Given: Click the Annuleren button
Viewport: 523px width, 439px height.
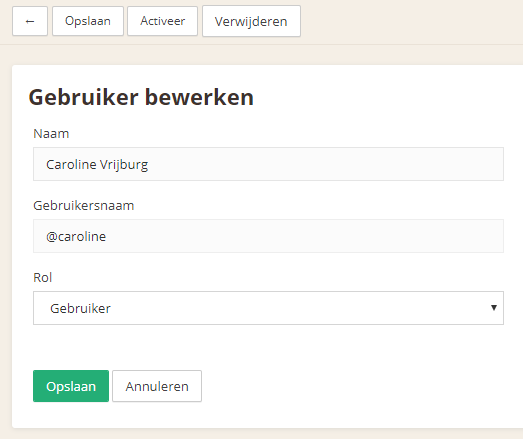Looking at the screenshot, I should coord(157,386).
